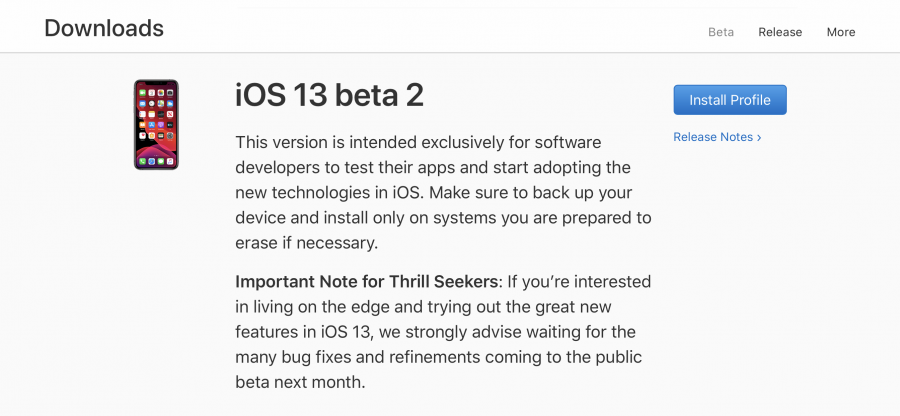Open the More menu
The width and height of the screenshot is (900, 416).
[841, 32]
